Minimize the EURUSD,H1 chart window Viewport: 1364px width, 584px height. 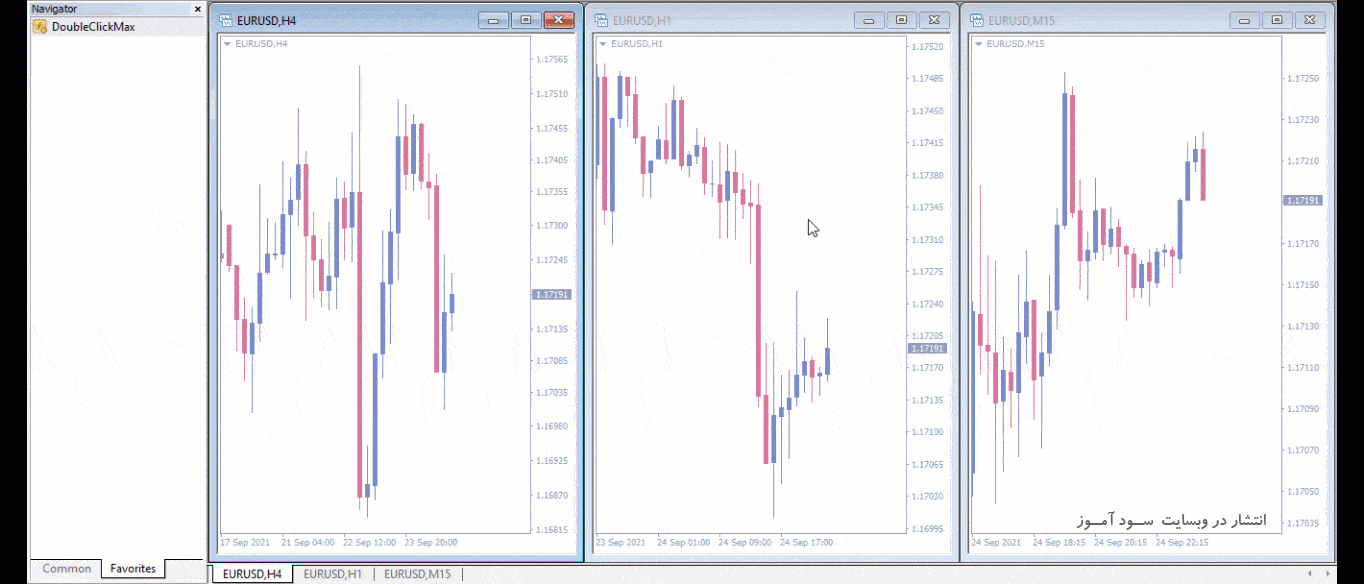pos(869,20)
